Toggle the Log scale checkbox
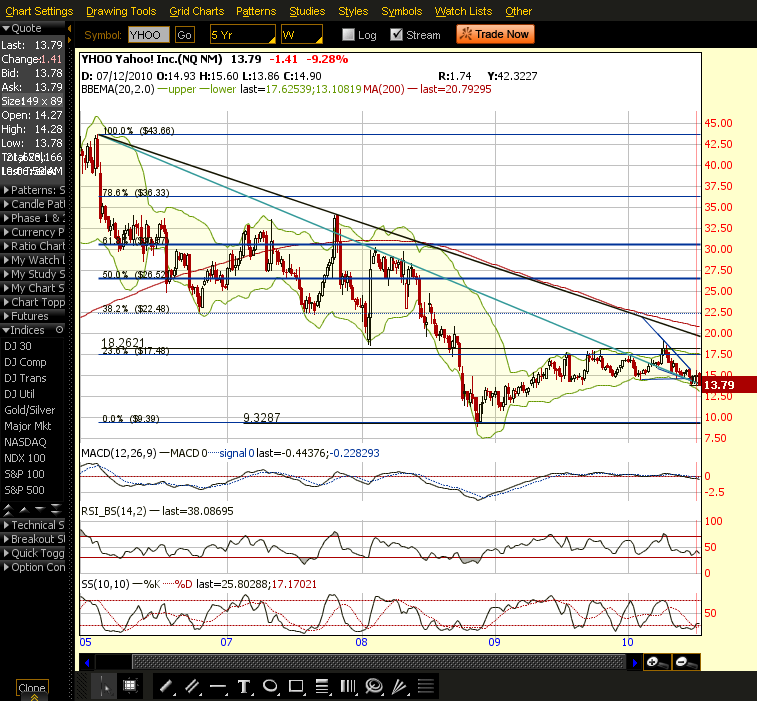 tap(348, 34)
